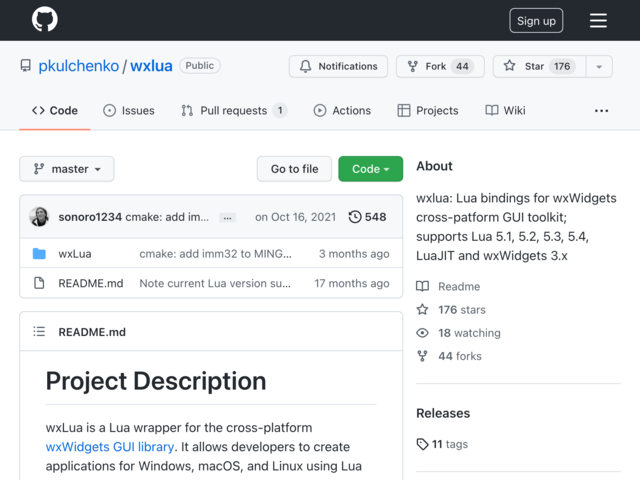
Task: Click the tag icon beside 11 tags
Action: pos(422,444)
